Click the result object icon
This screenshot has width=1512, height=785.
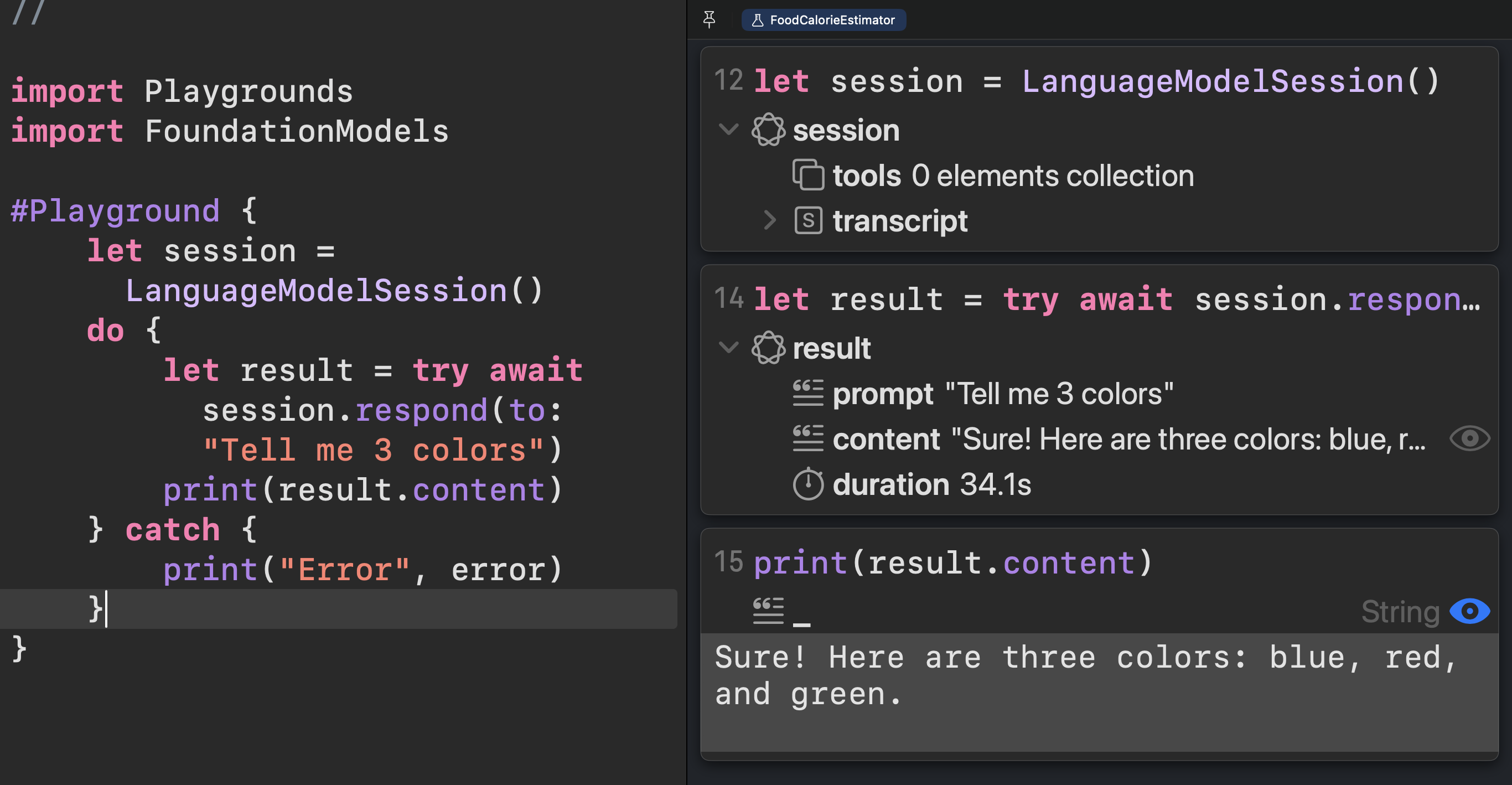pyautogui.click(x=768, y=348)
